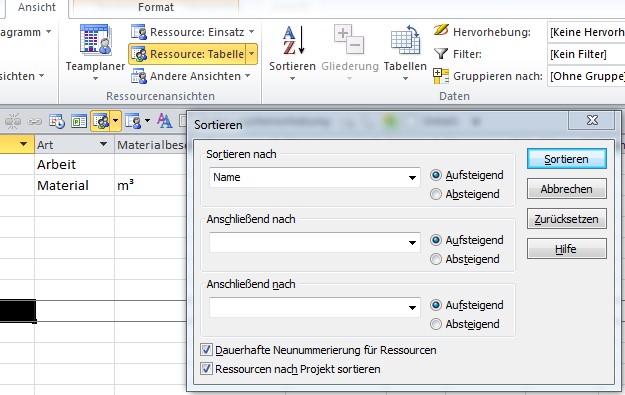Close the Sortieren dialog

[592, 120]
